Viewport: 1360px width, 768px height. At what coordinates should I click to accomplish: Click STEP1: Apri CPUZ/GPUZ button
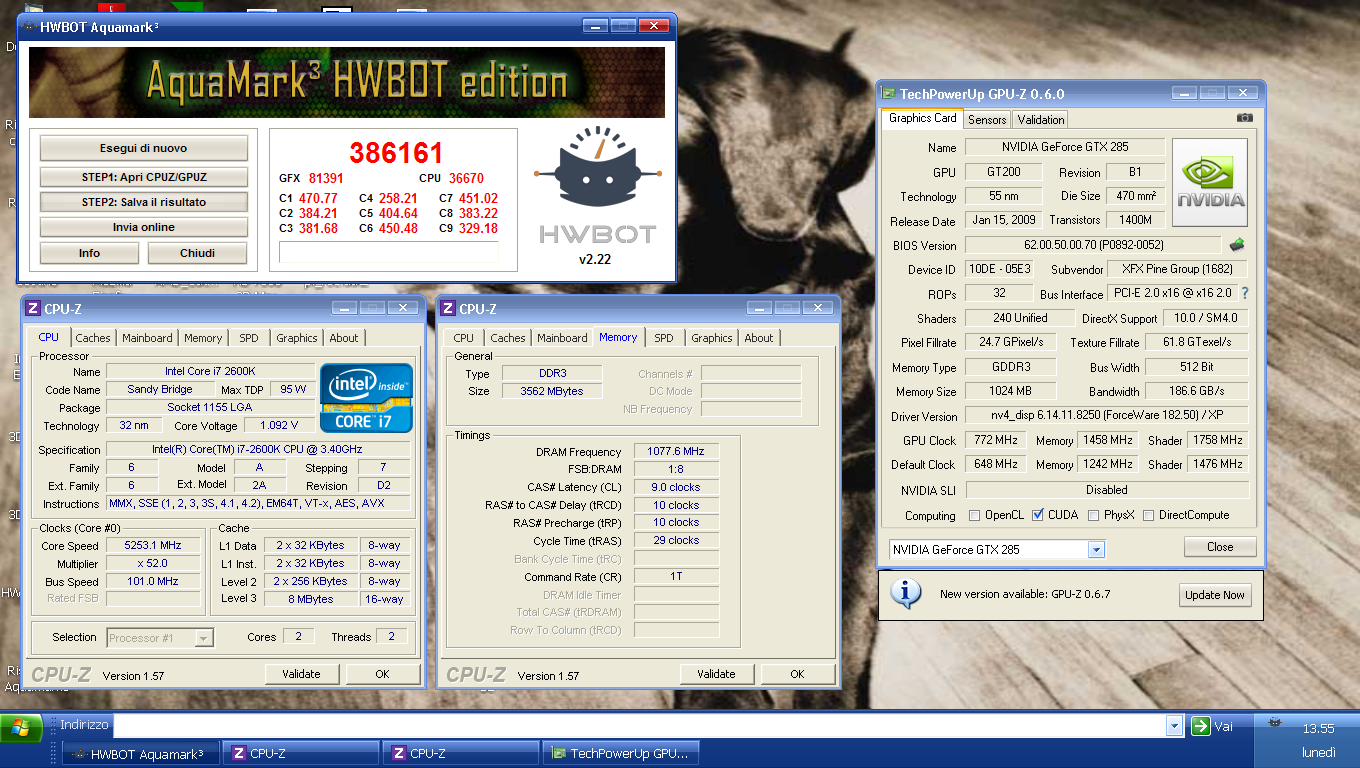tap(143, 177)
